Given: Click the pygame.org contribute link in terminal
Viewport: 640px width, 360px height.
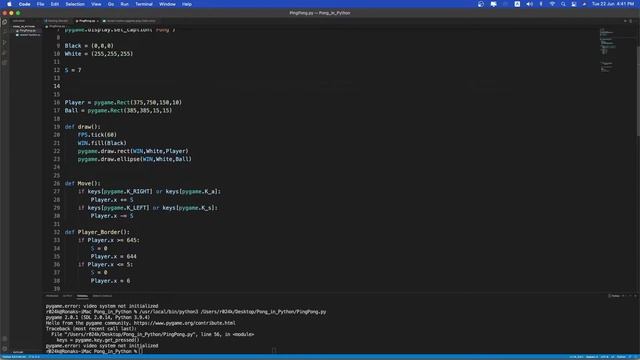Looking at the screenshot, I should click(184, 323).
